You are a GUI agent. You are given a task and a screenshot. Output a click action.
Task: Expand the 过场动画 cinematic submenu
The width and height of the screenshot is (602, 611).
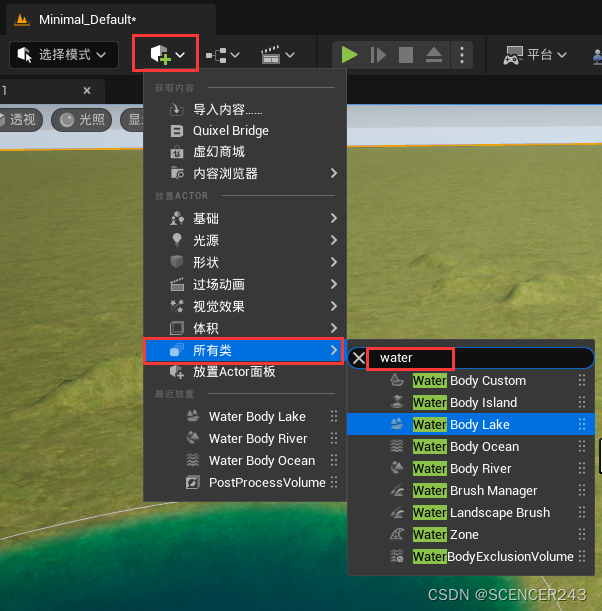[245, 284]
